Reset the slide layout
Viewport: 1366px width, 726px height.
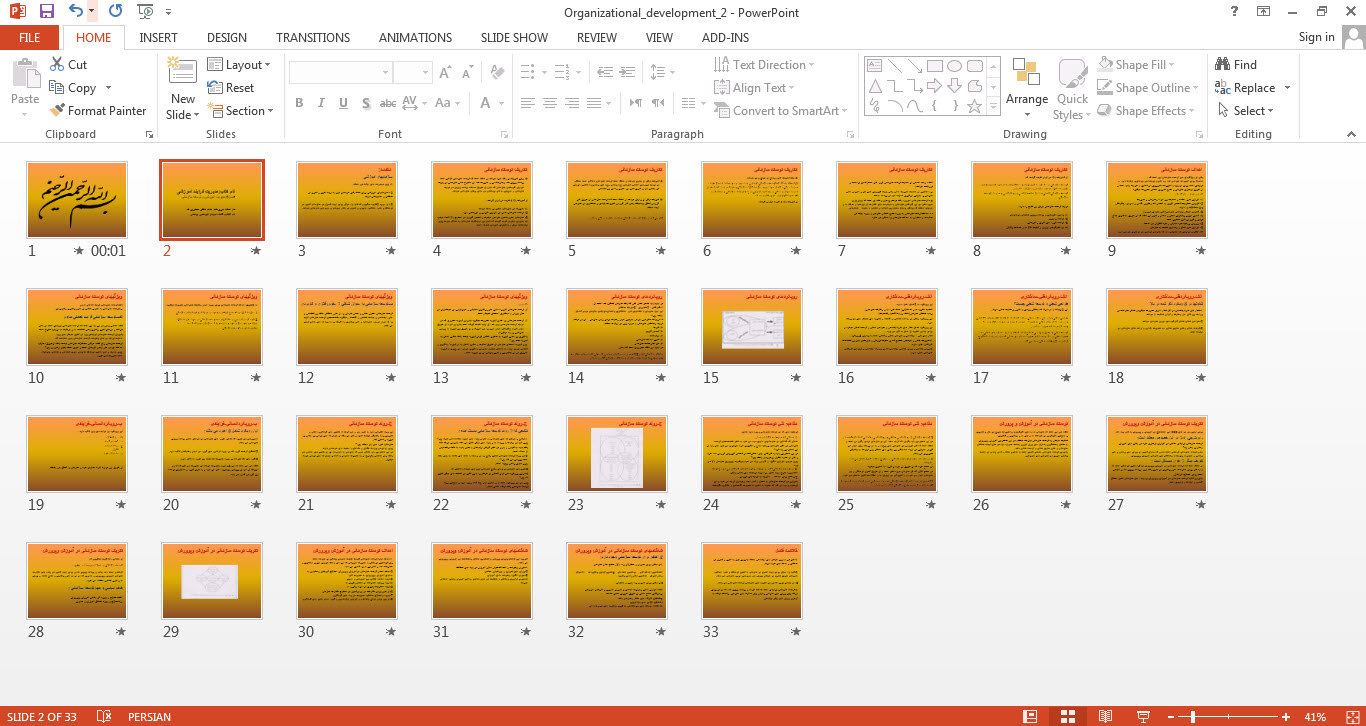pyautogui.click(x=231, y=88)
